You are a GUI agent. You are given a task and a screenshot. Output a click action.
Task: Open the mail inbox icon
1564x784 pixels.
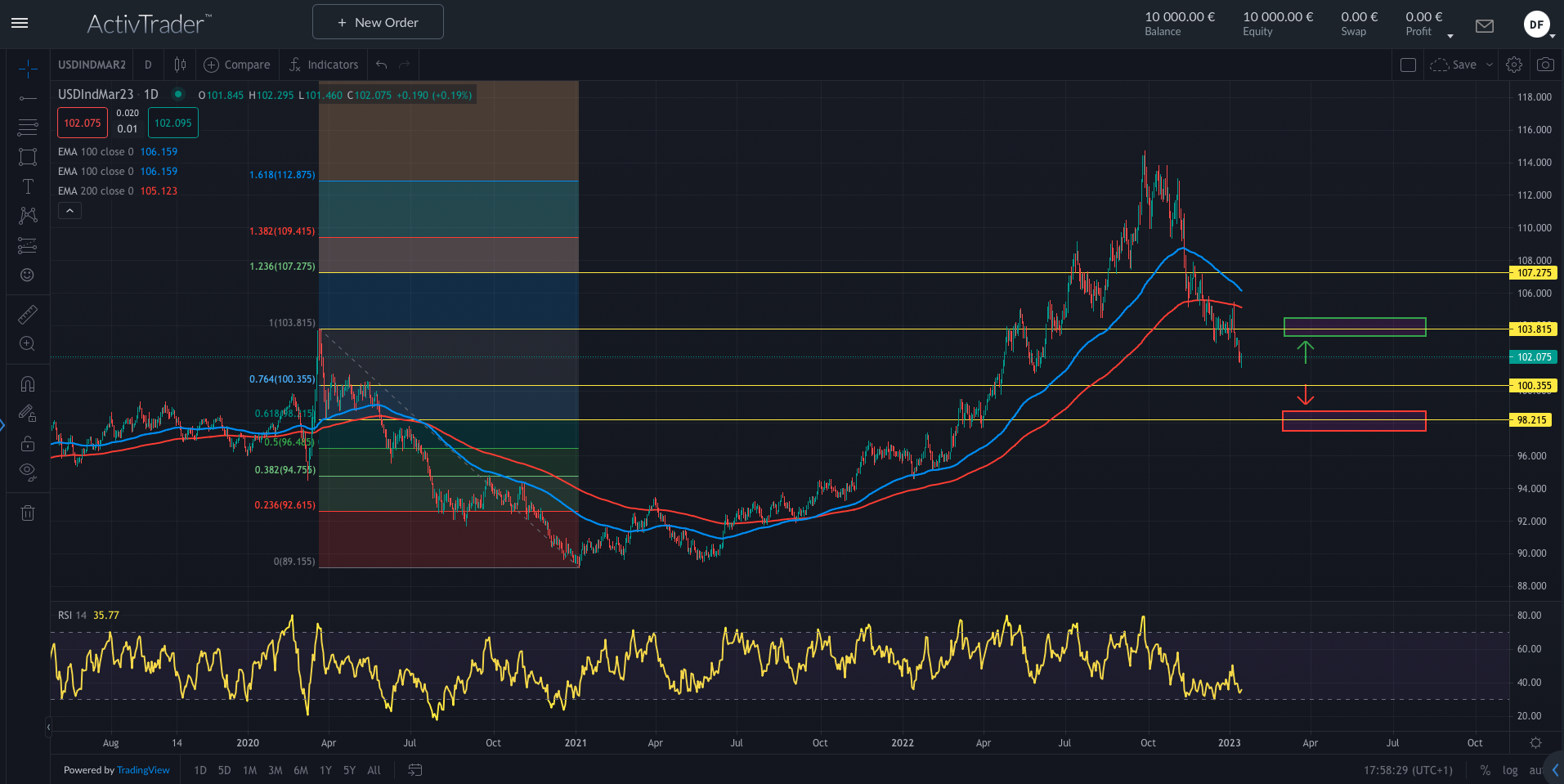coord(1485,26)
